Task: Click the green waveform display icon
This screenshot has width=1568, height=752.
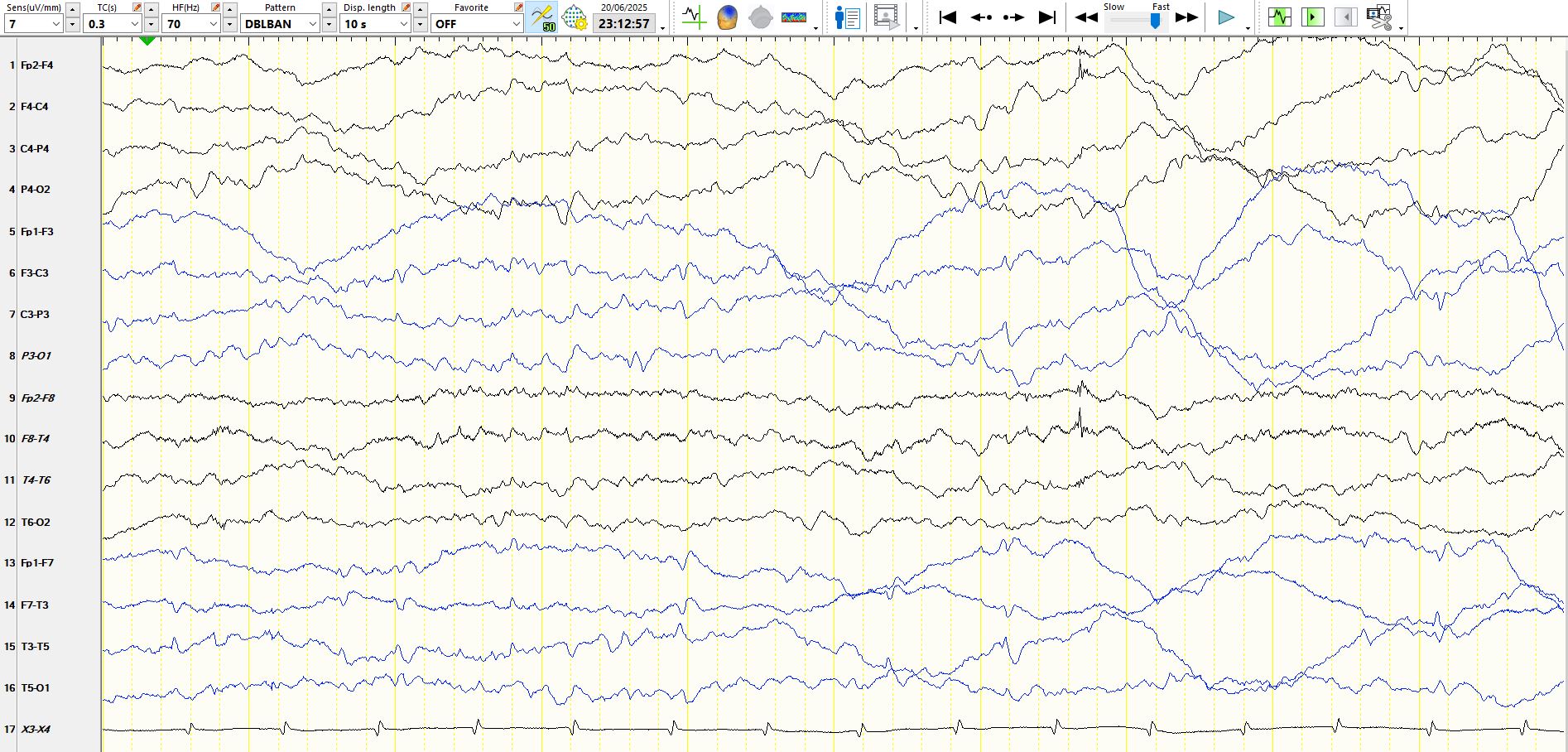Action: click(x=1280, y=17)
